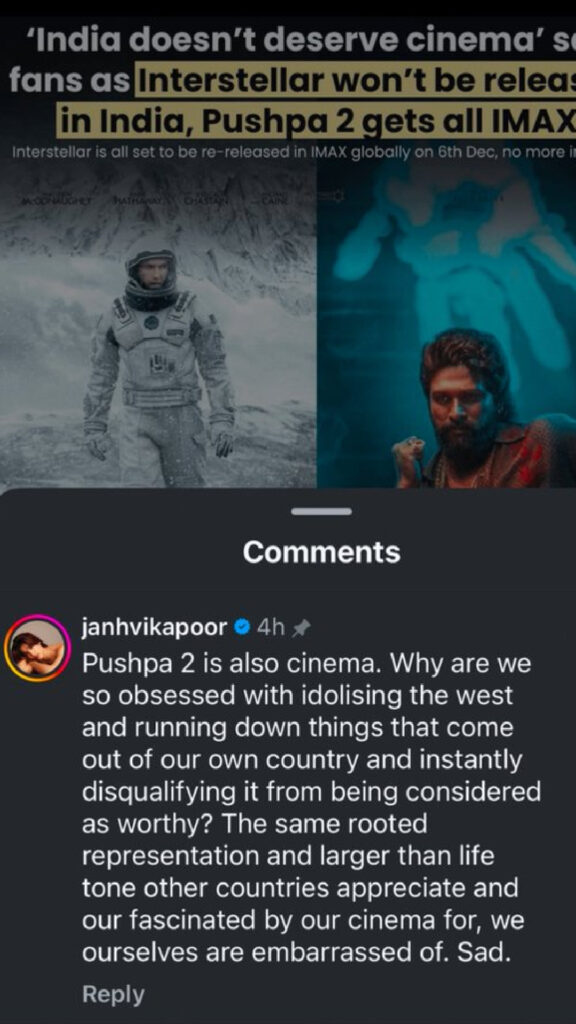Tap highlighted line 'in India, Pushpa 2 gets all IMAX'

316,120
